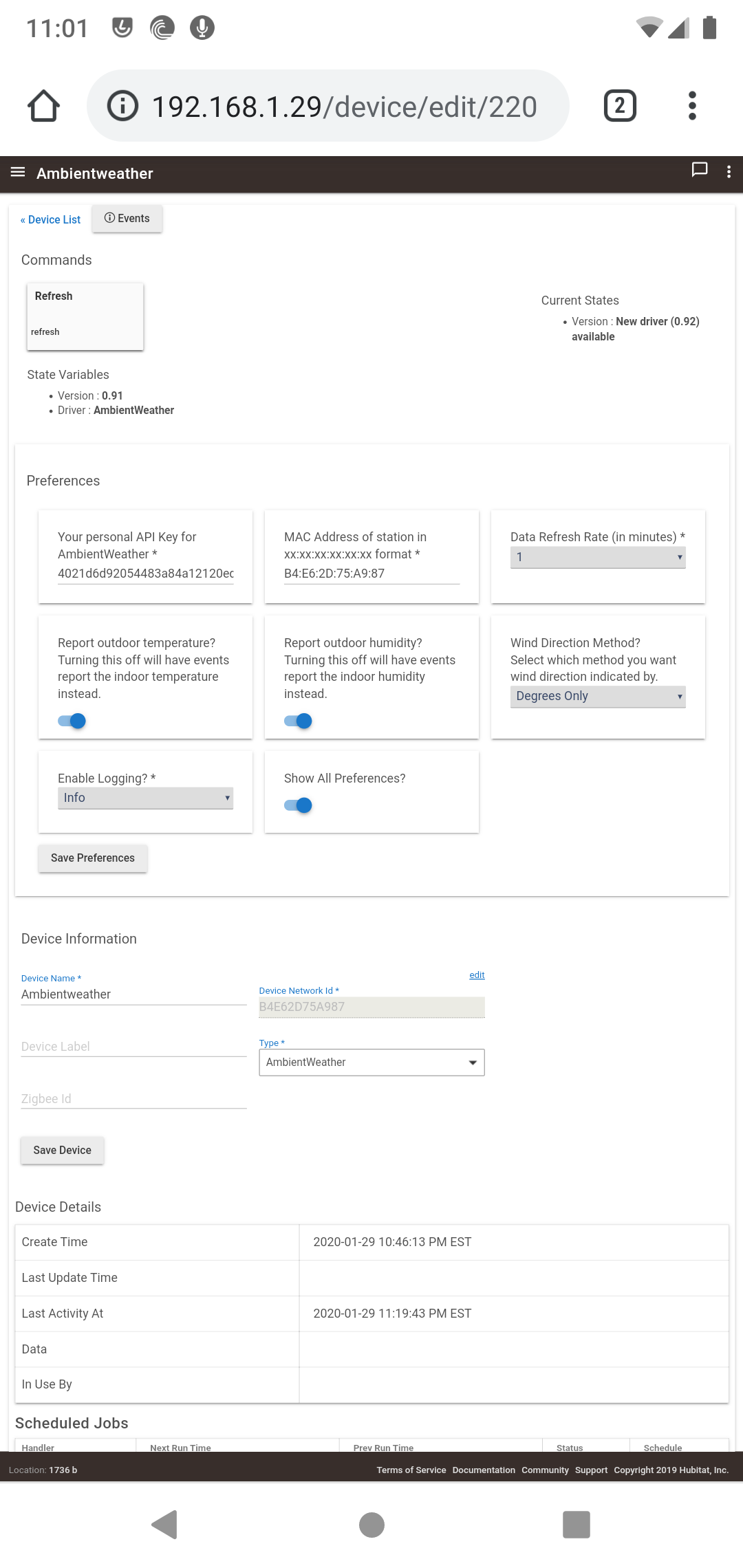This screenshot has height=1568, width=743.
Task: Open Support footer link
Action: [x=591, y=1470]
